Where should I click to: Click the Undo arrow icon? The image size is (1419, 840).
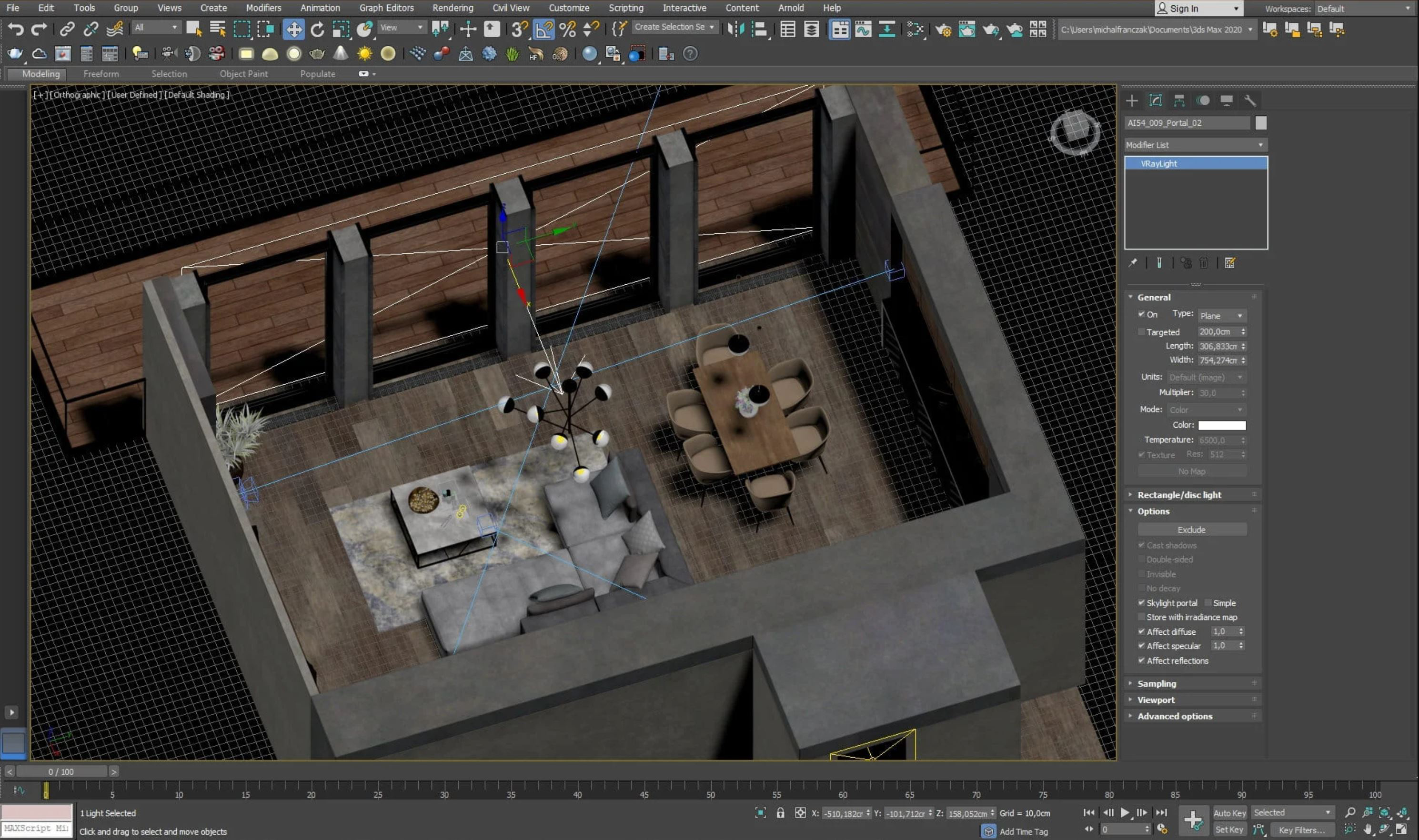pyautogui.click(x=15, y=29)
